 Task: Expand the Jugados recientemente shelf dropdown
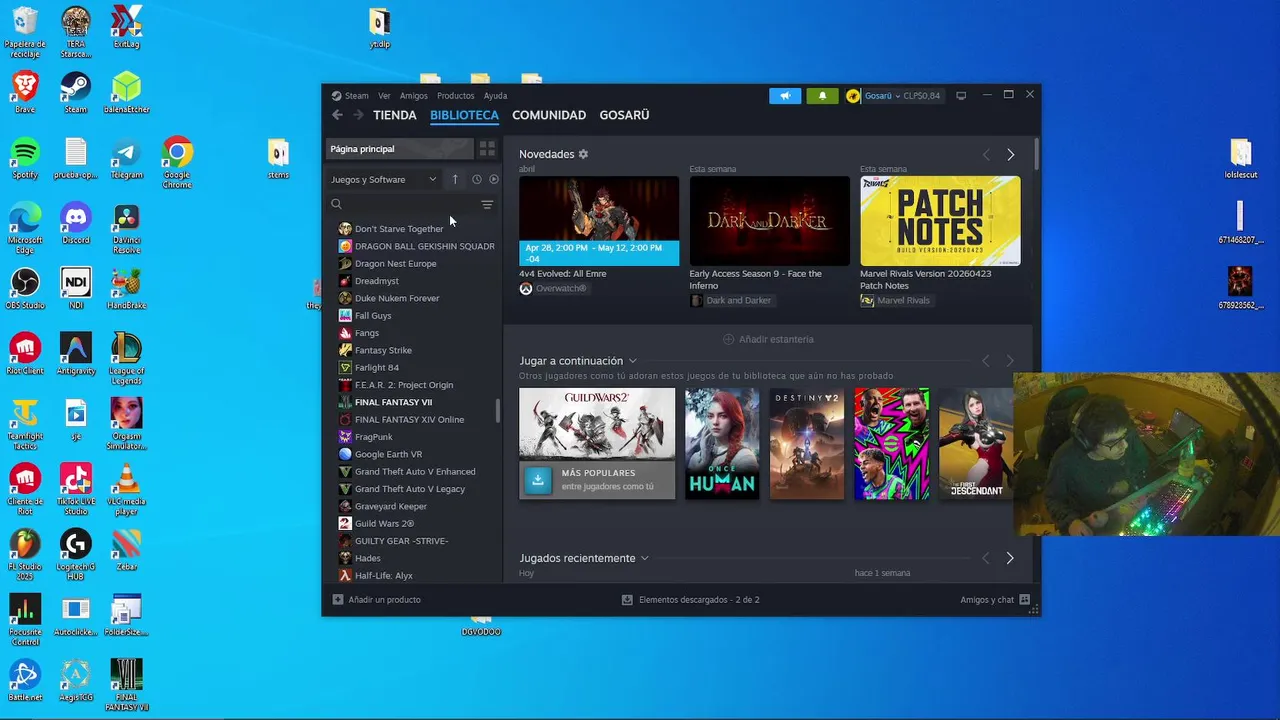[645, 558]
